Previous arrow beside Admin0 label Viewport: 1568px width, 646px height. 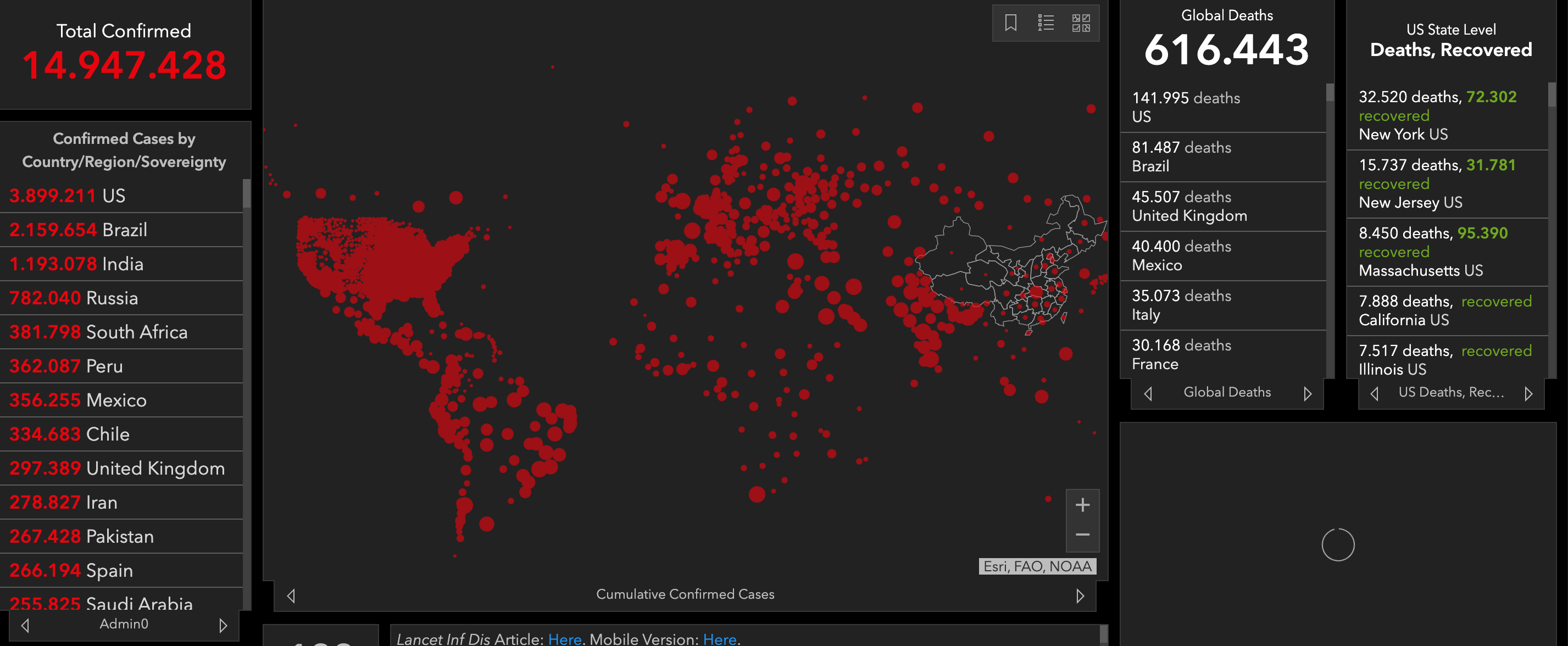click(x=25, y=625)
